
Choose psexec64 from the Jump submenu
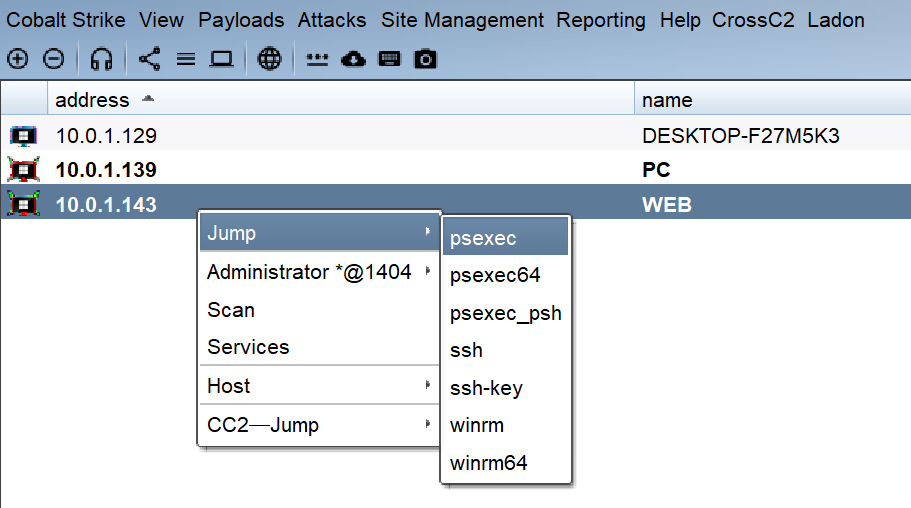coord(495,275)
